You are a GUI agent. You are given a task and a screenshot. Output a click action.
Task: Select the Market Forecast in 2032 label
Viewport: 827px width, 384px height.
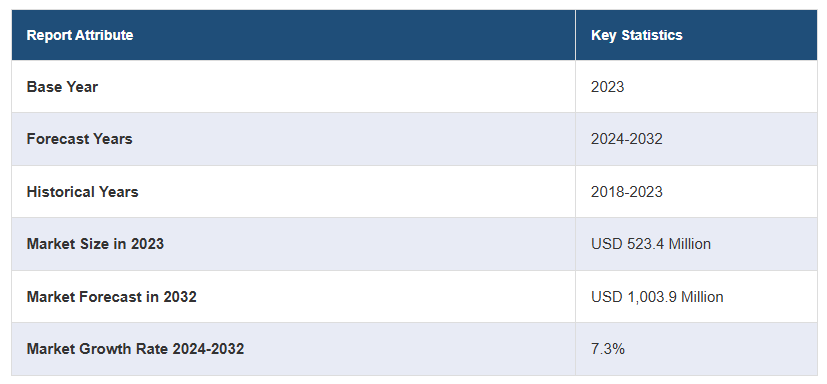coord(111,296)
